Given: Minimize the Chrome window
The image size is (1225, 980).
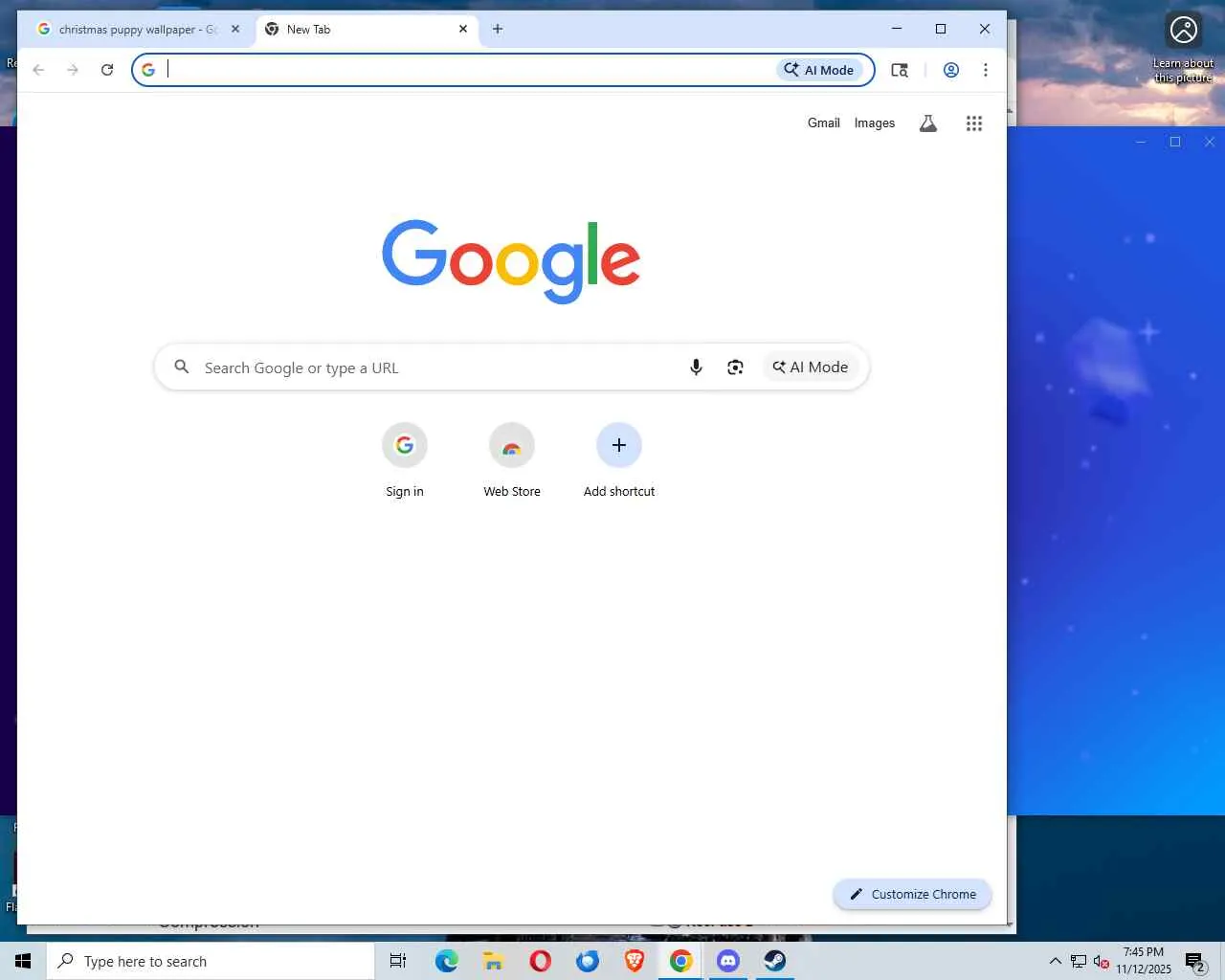Looking at the screenshot, I should [897, 29].
